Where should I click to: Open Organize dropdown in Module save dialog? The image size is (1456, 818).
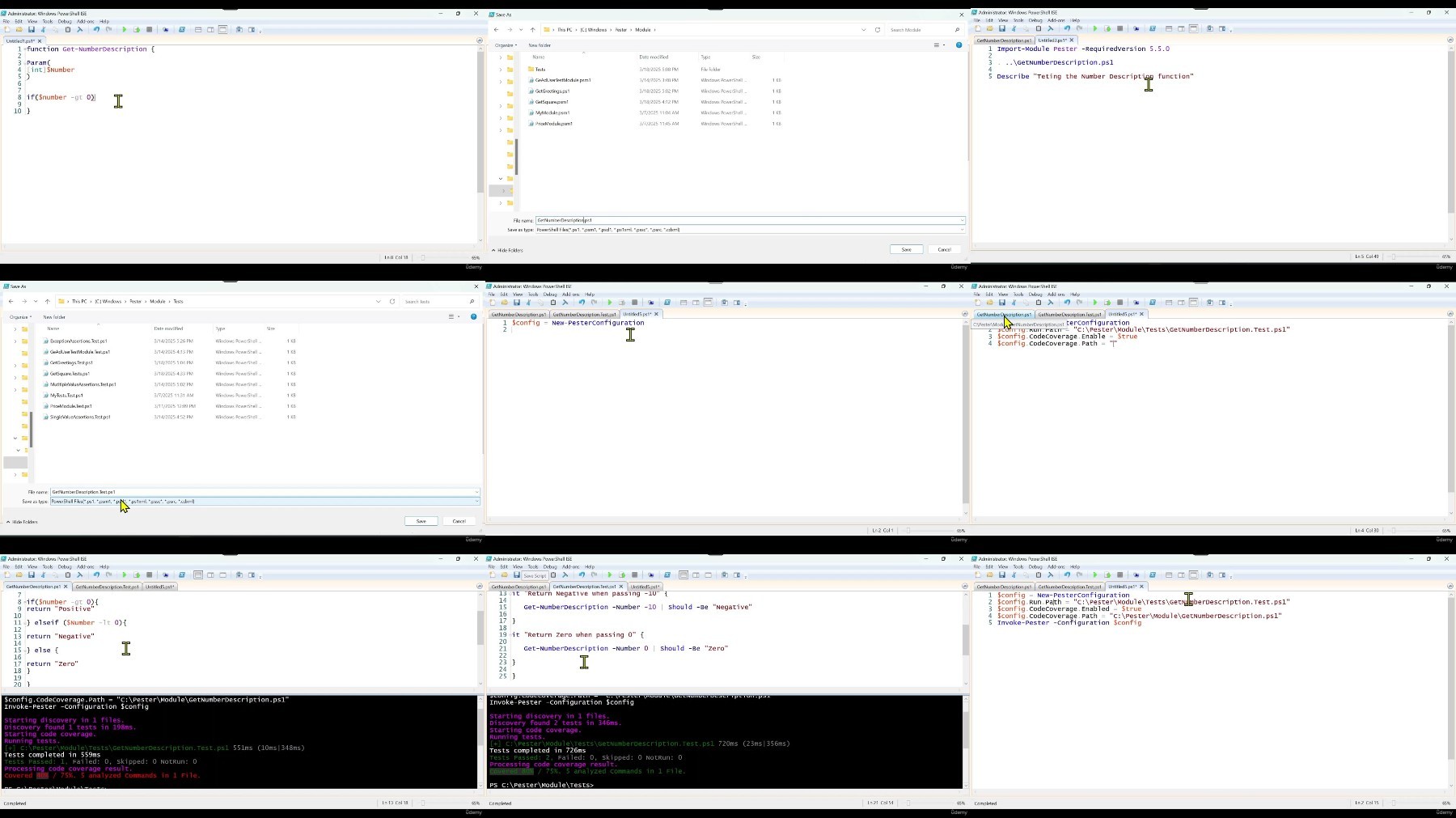coord(506,45)
